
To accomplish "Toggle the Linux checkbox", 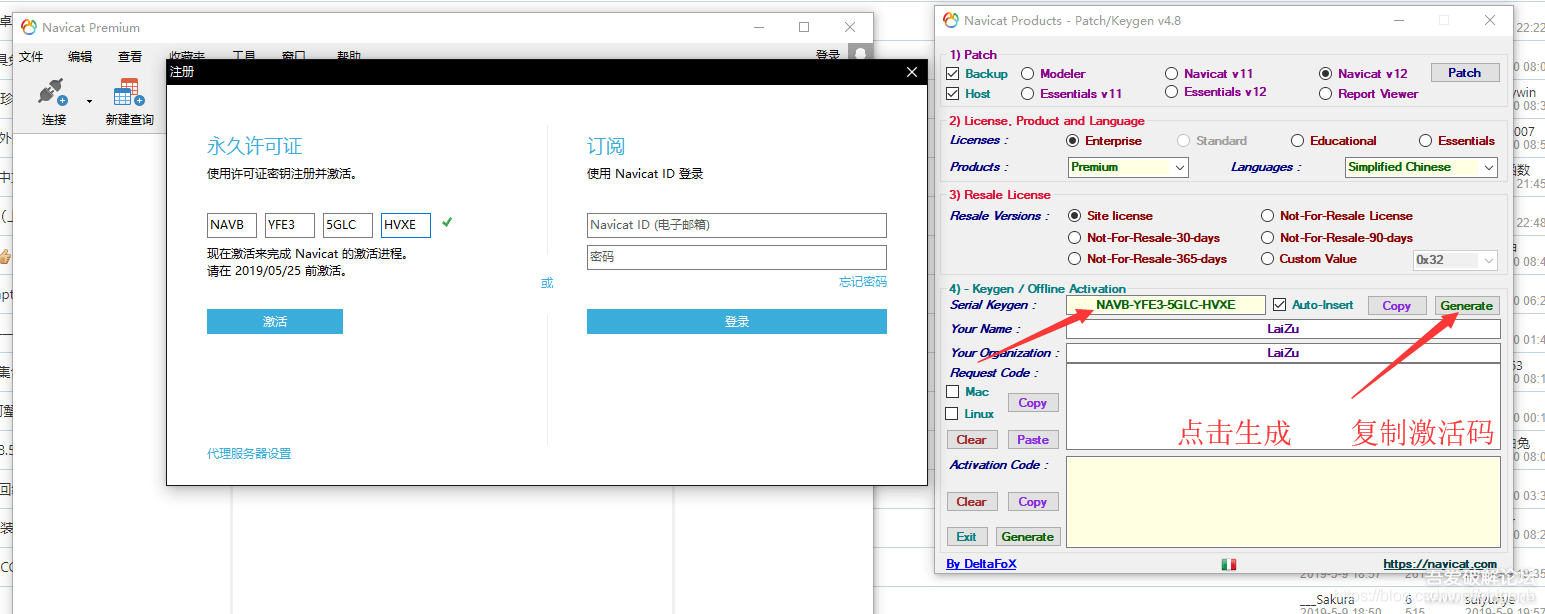I will pos(952,414).
